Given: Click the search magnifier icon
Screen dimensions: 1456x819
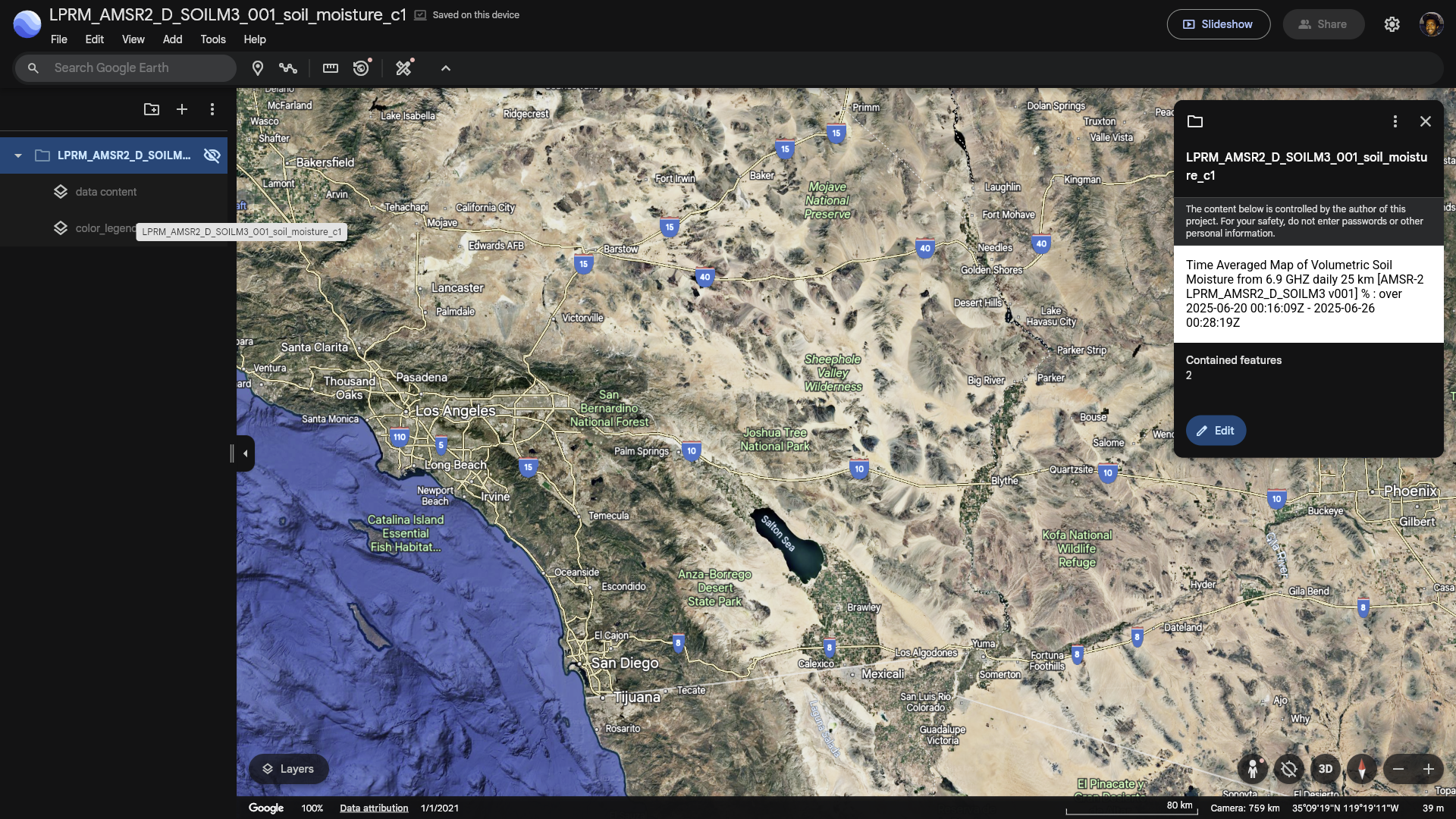Looking at the screenshot, I should (x=33, y=68).
